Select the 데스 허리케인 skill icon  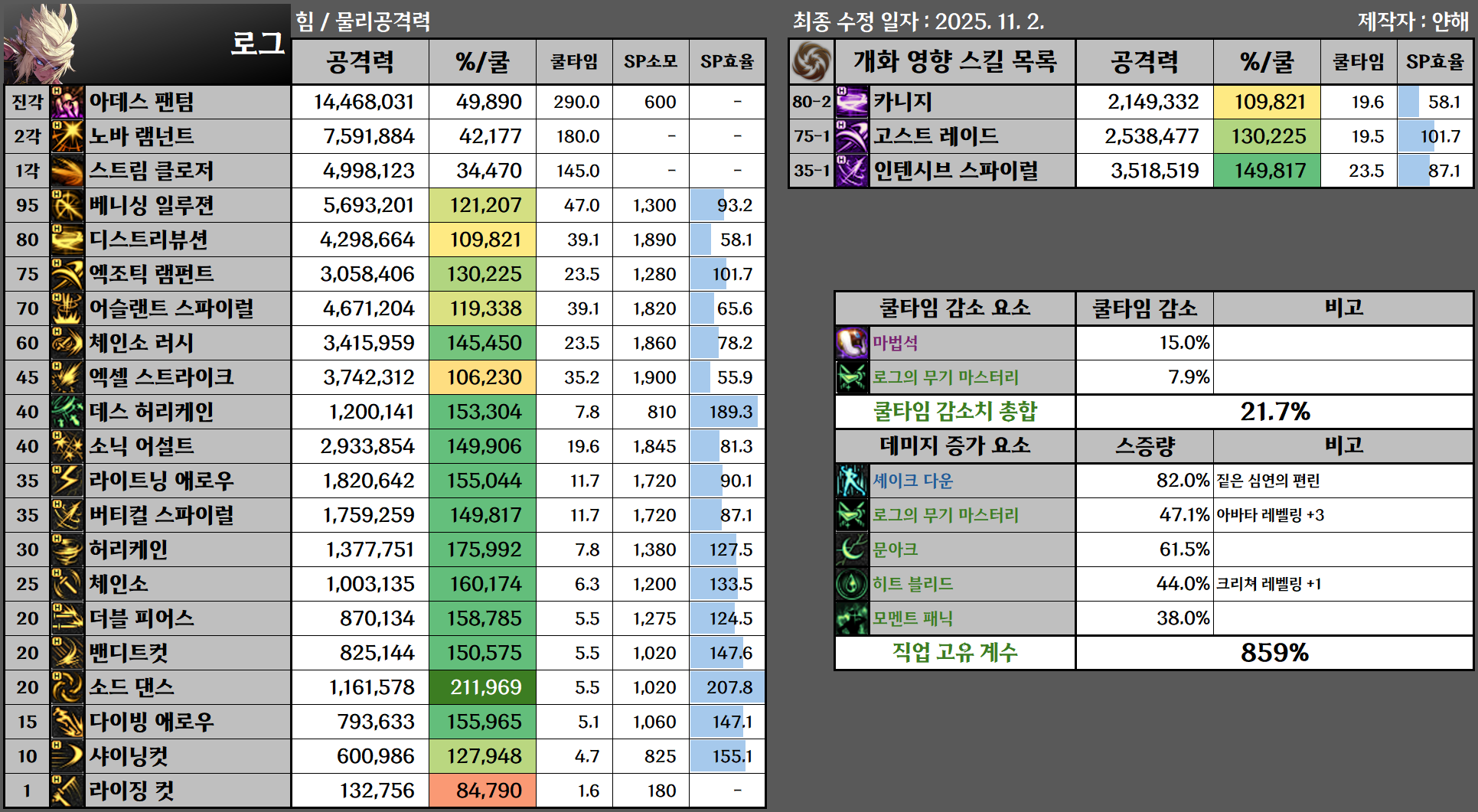pos(67,412)
